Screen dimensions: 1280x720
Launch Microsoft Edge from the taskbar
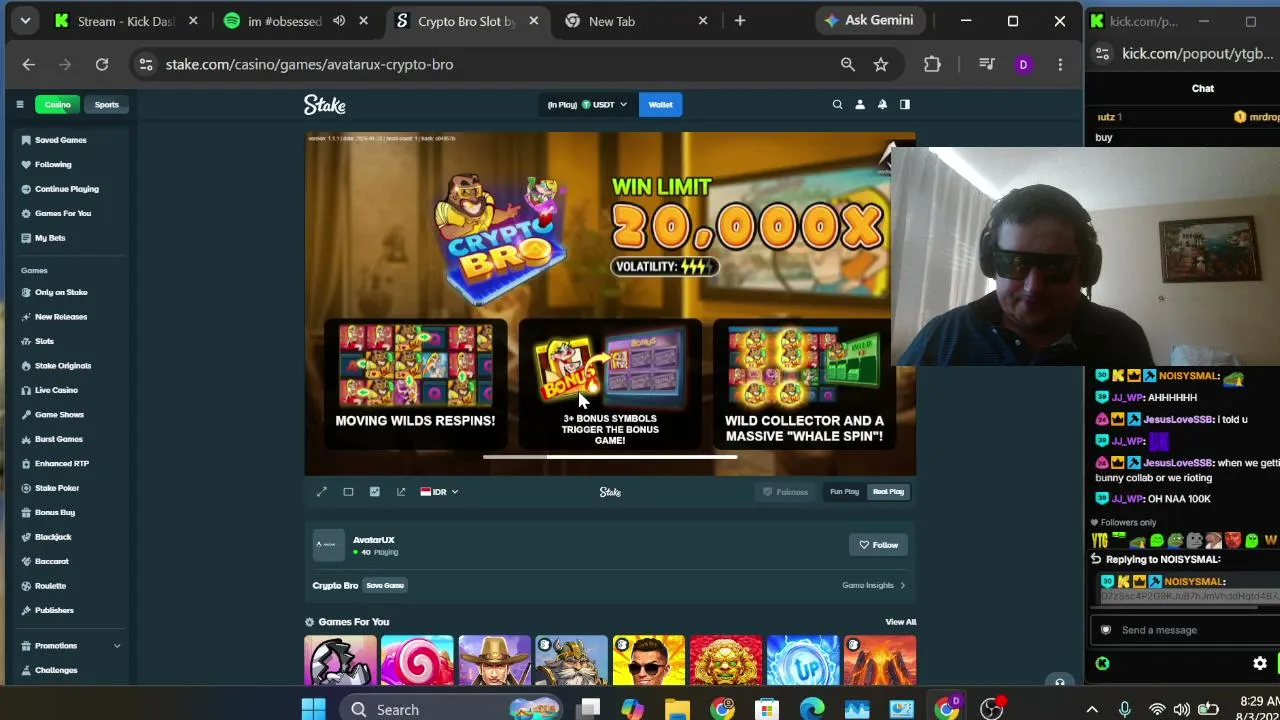click(x=812, y=709)
